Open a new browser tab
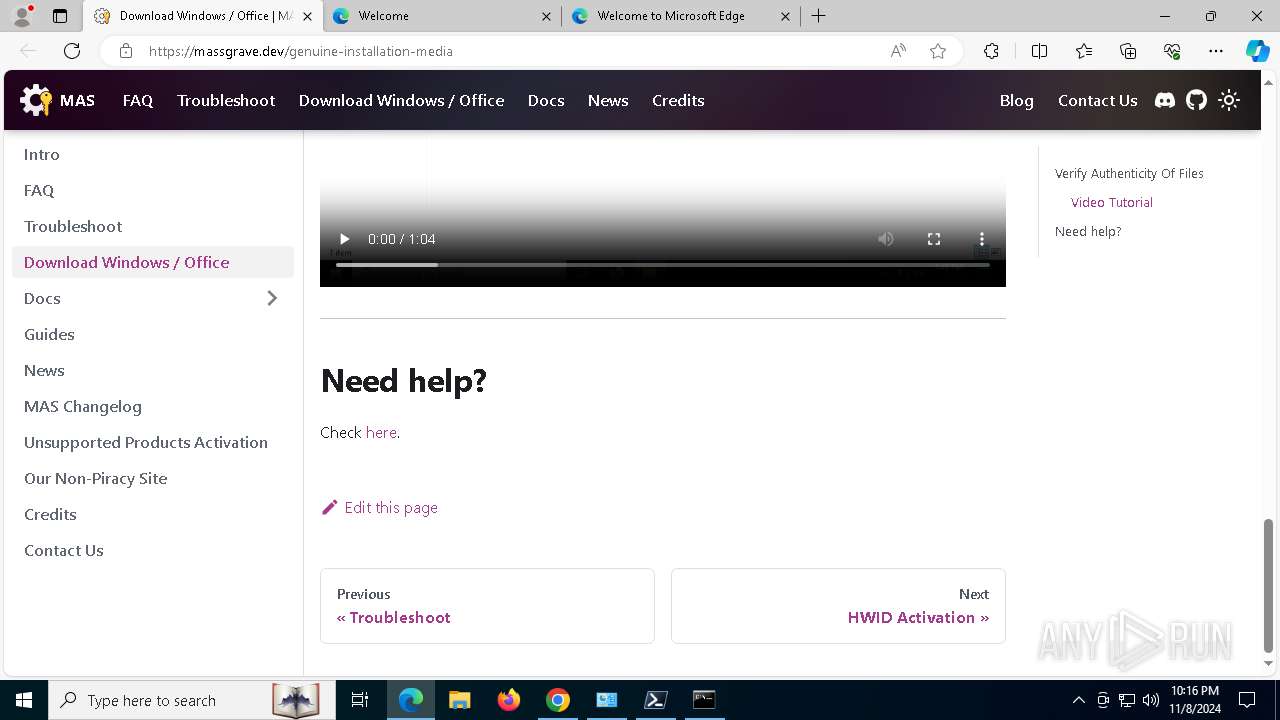Screen dimensions: 1280x720 (x=818, y=16)
